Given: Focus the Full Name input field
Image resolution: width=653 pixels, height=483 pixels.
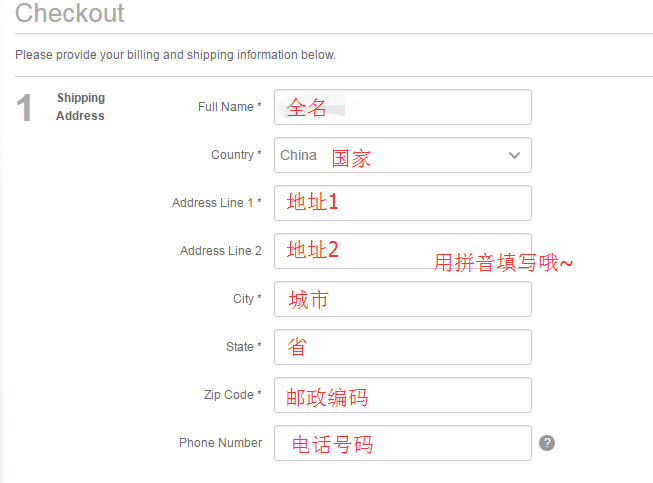Looking at the screenshot, I should click(403, 107).
